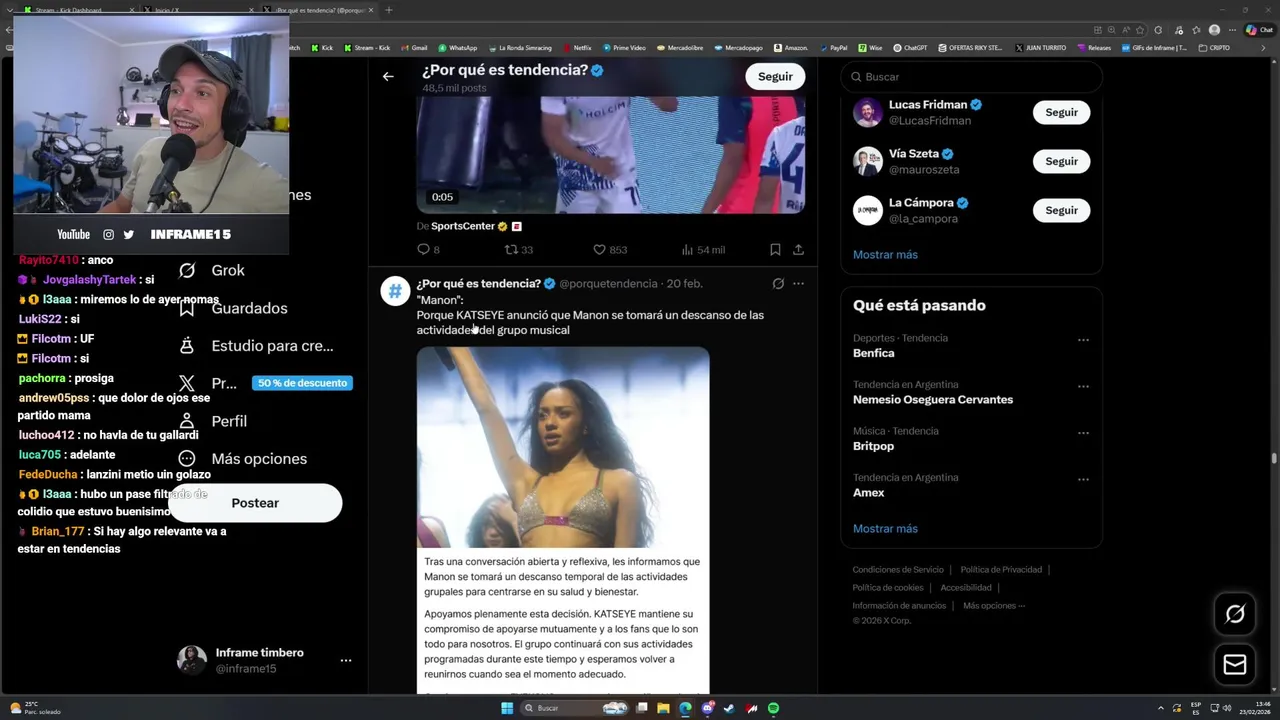This screenshot has width=1280, height=720.
Task: Focus the Buscar search field on X
Action: click(971, 77)
